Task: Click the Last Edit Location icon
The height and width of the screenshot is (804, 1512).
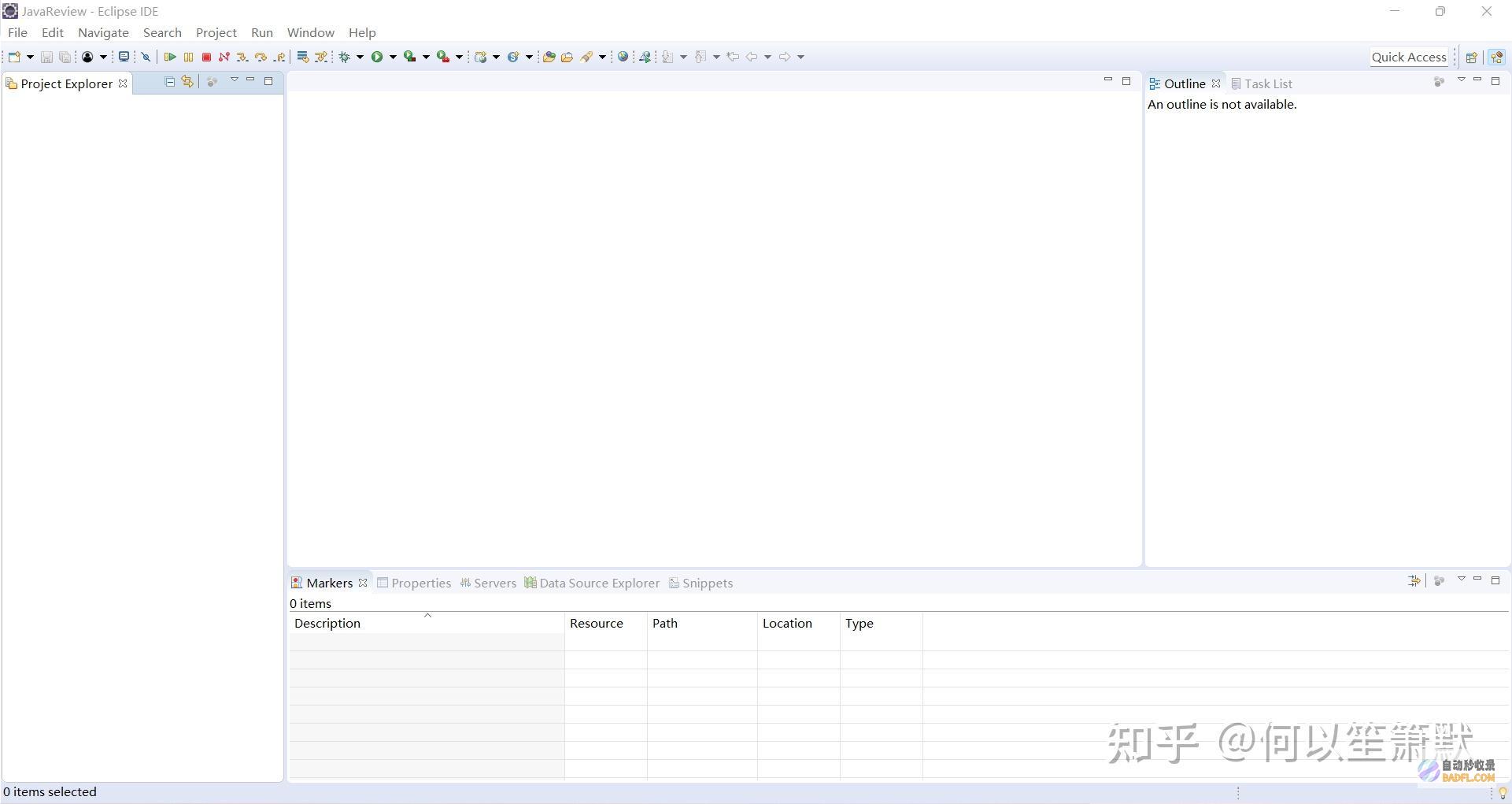Action: coord(733,57)
